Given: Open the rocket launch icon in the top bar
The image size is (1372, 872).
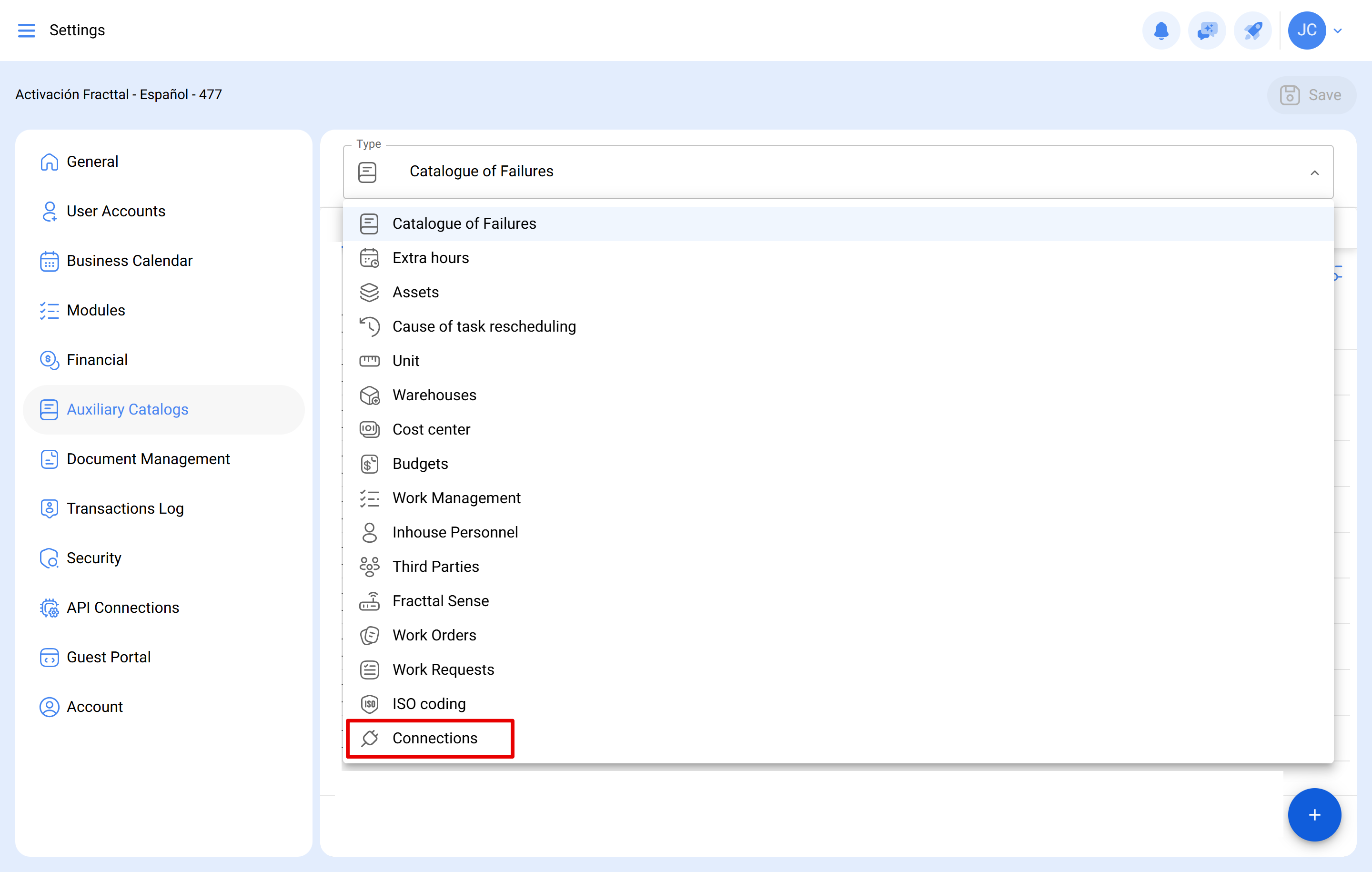Looking at the screenshot, I should (x=1252, y=30).
